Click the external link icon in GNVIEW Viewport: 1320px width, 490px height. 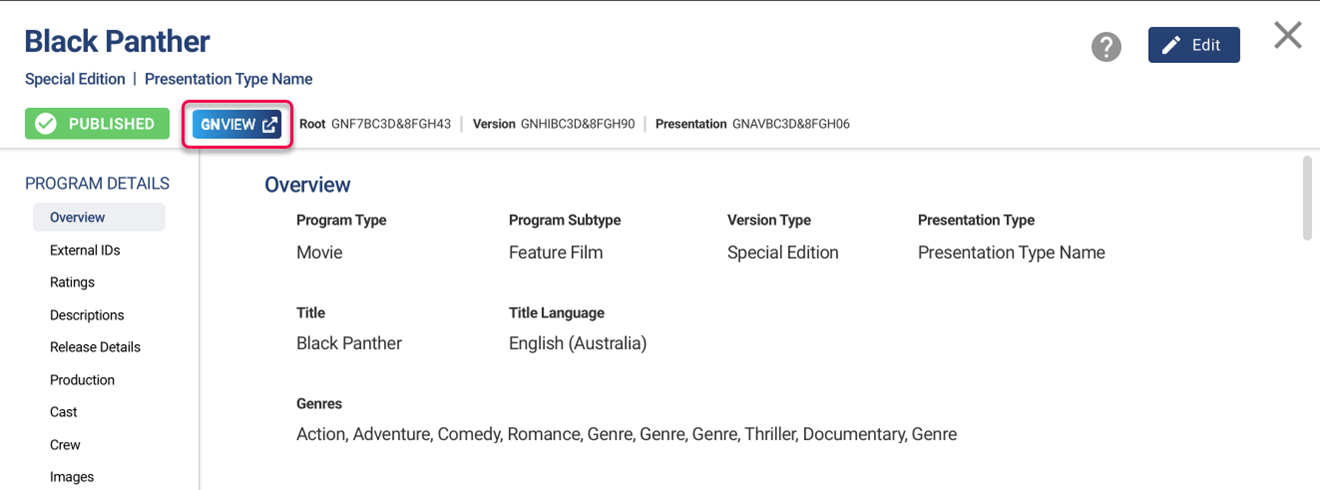point(270,125)
